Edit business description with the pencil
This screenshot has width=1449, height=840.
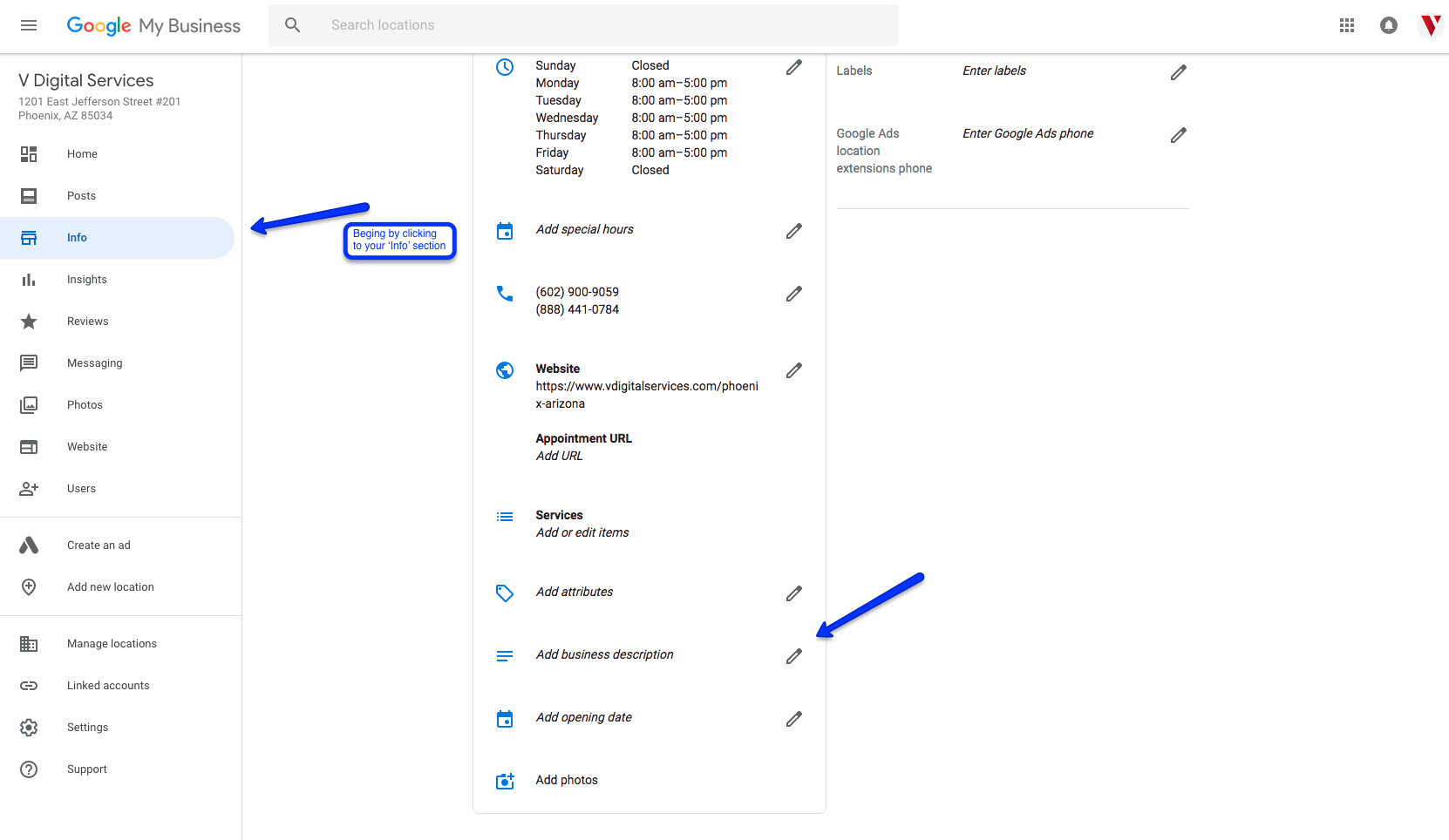[794, 656]
